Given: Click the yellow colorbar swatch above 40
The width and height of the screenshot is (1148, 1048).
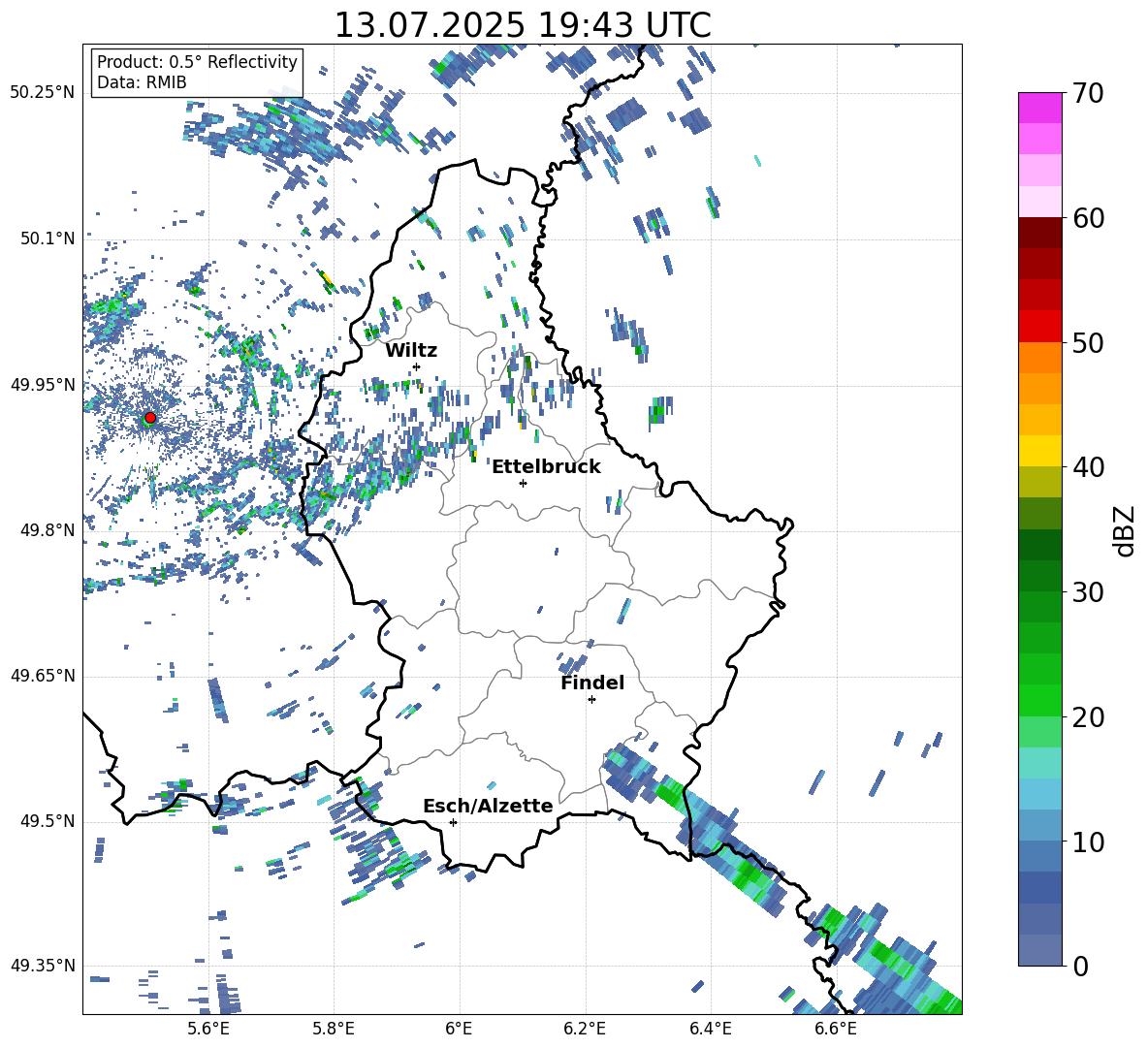Looking at the screenshot, I should coord(1040,451).
